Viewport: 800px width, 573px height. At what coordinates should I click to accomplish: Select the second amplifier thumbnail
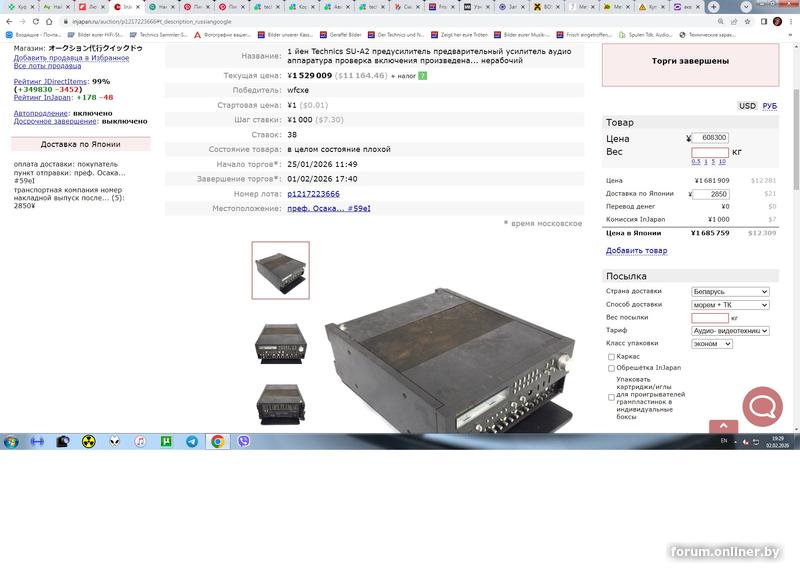pos(281,343)
